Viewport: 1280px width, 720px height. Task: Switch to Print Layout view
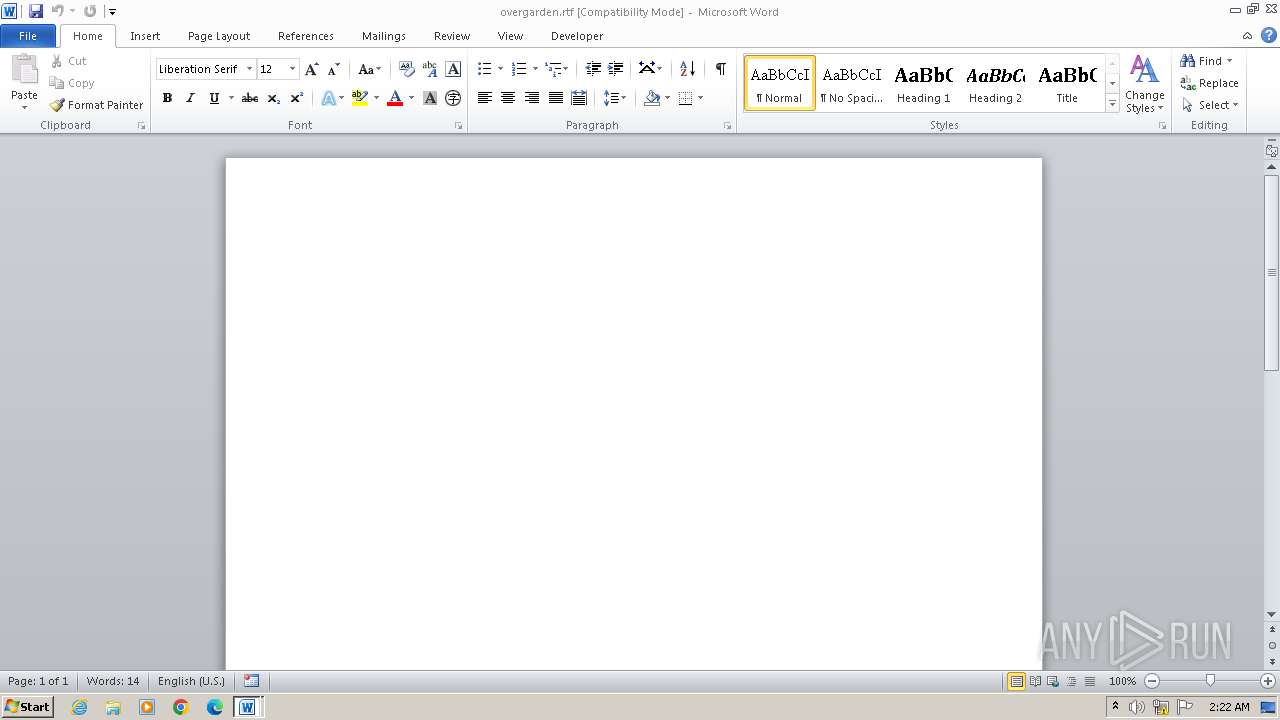point(1016,681)
